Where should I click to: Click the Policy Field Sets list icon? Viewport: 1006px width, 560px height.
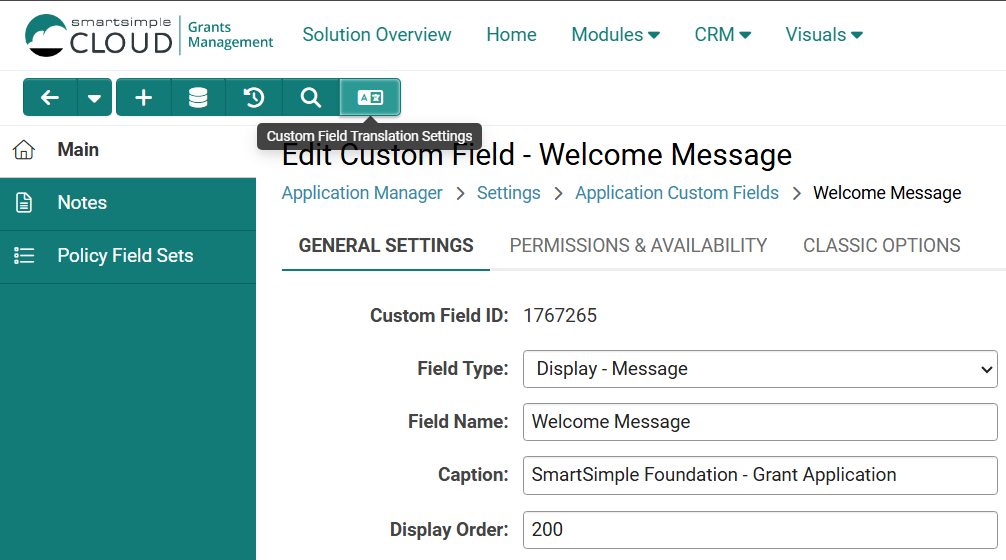24,255
